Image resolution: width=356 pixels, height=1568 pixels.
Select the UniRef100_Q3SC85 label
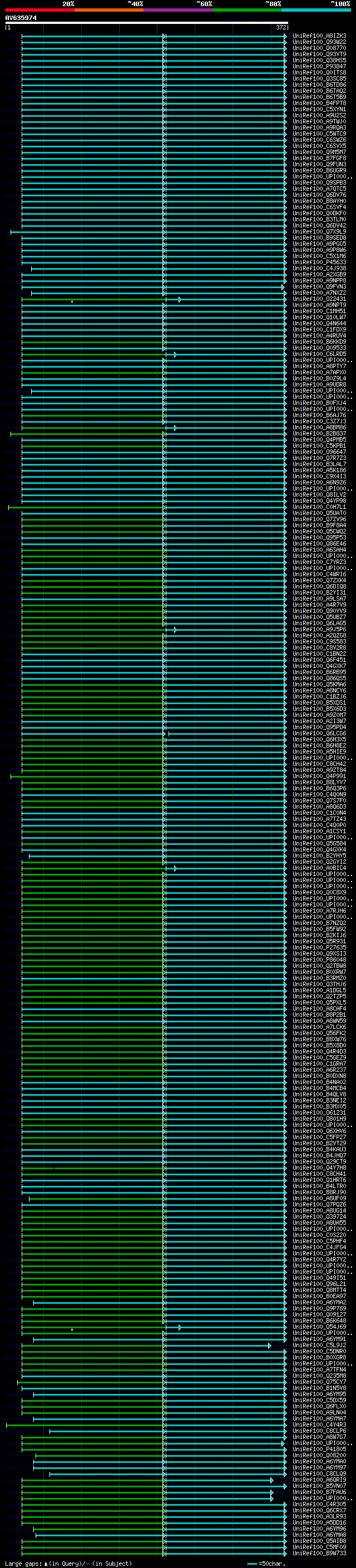(x=319, y=78)
